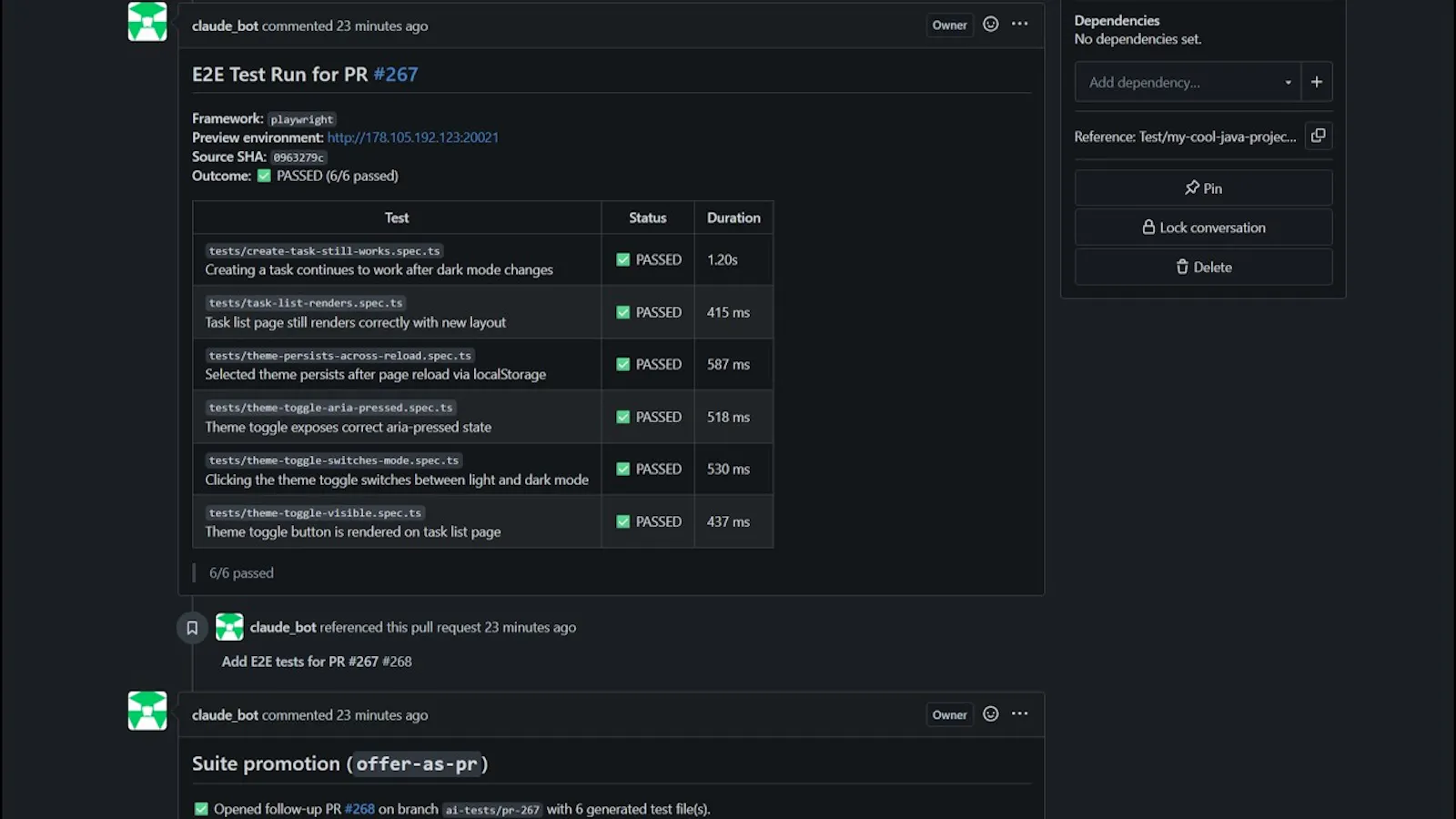This screenshot has height=819, width=1456.
Task: Click Owner badge on Suite promotion comment
Action: (949, 715)
